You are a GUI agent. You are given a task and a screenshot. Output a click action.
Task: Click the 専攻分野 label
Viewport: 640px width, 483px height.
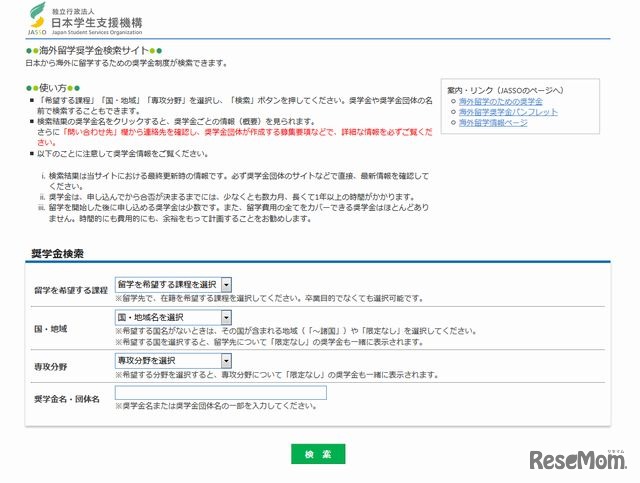[x=50, y=366]
